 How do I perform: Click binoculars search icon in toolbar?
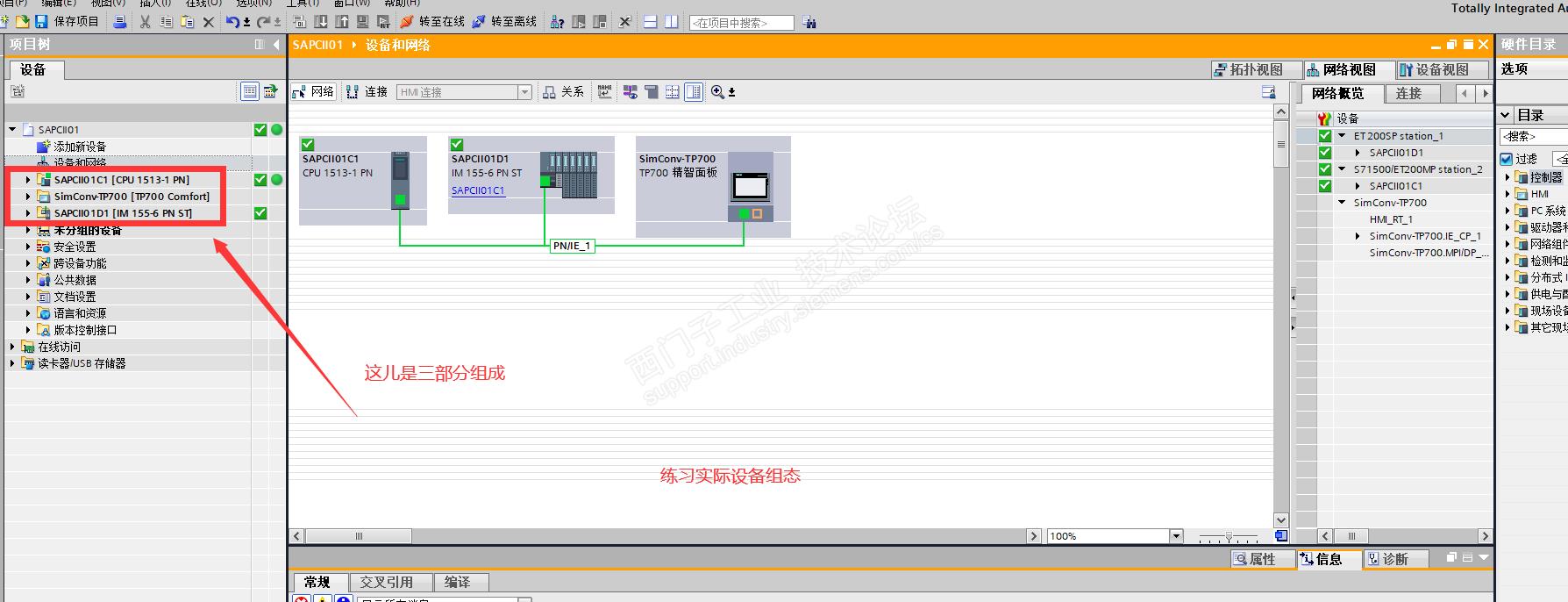click(x=809, y=23)
